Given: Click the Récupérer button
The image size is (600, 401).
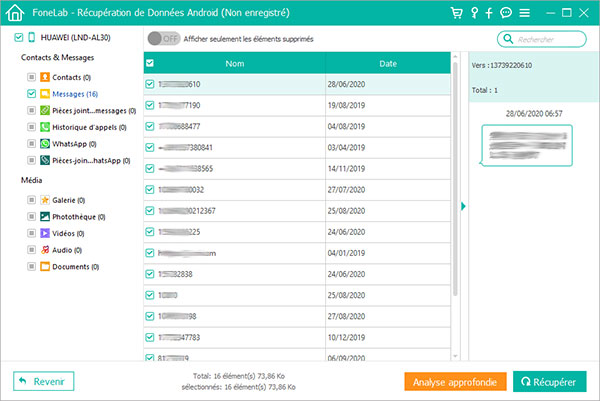Looking at the screenshot, I should click(551, 381).
